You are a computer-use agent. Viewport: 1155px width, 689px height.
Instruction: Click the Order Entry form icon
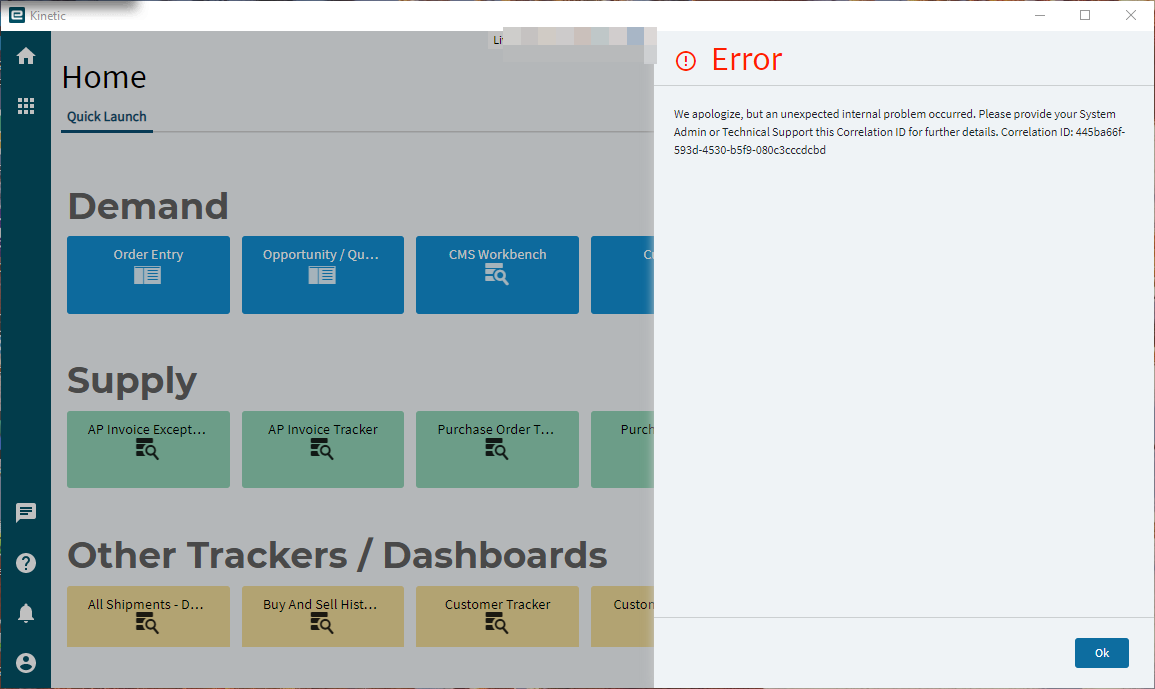tap(147, 276)
